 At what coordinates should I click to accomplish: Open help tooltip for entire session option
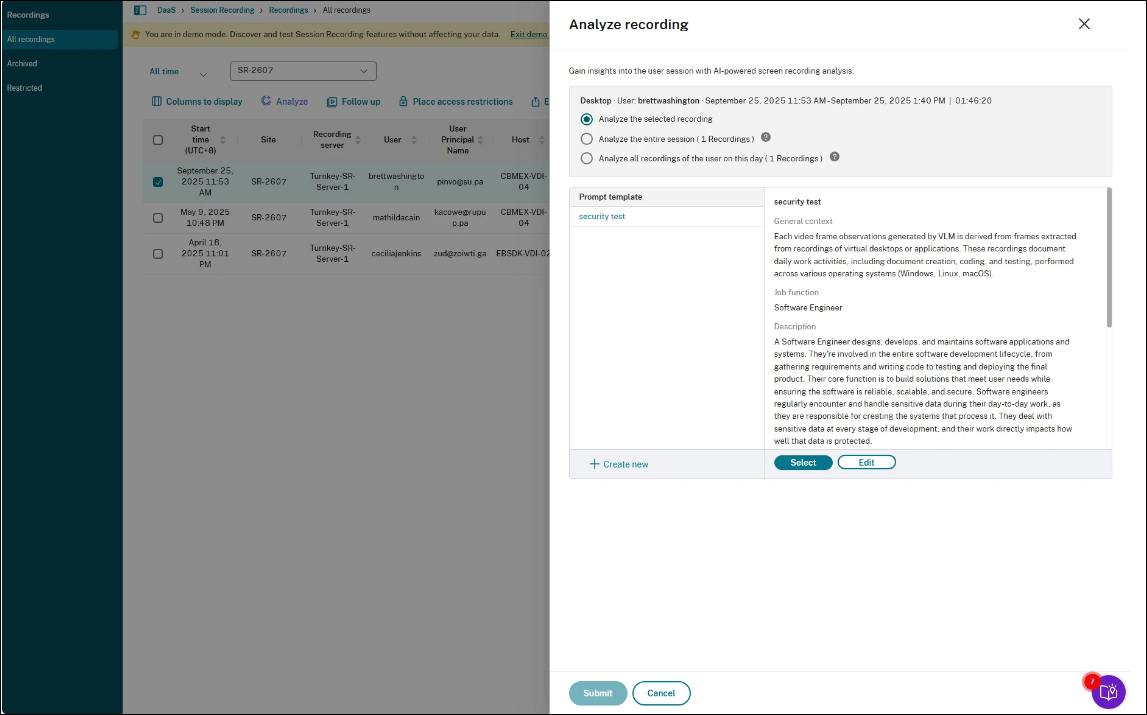coord(766,138)
